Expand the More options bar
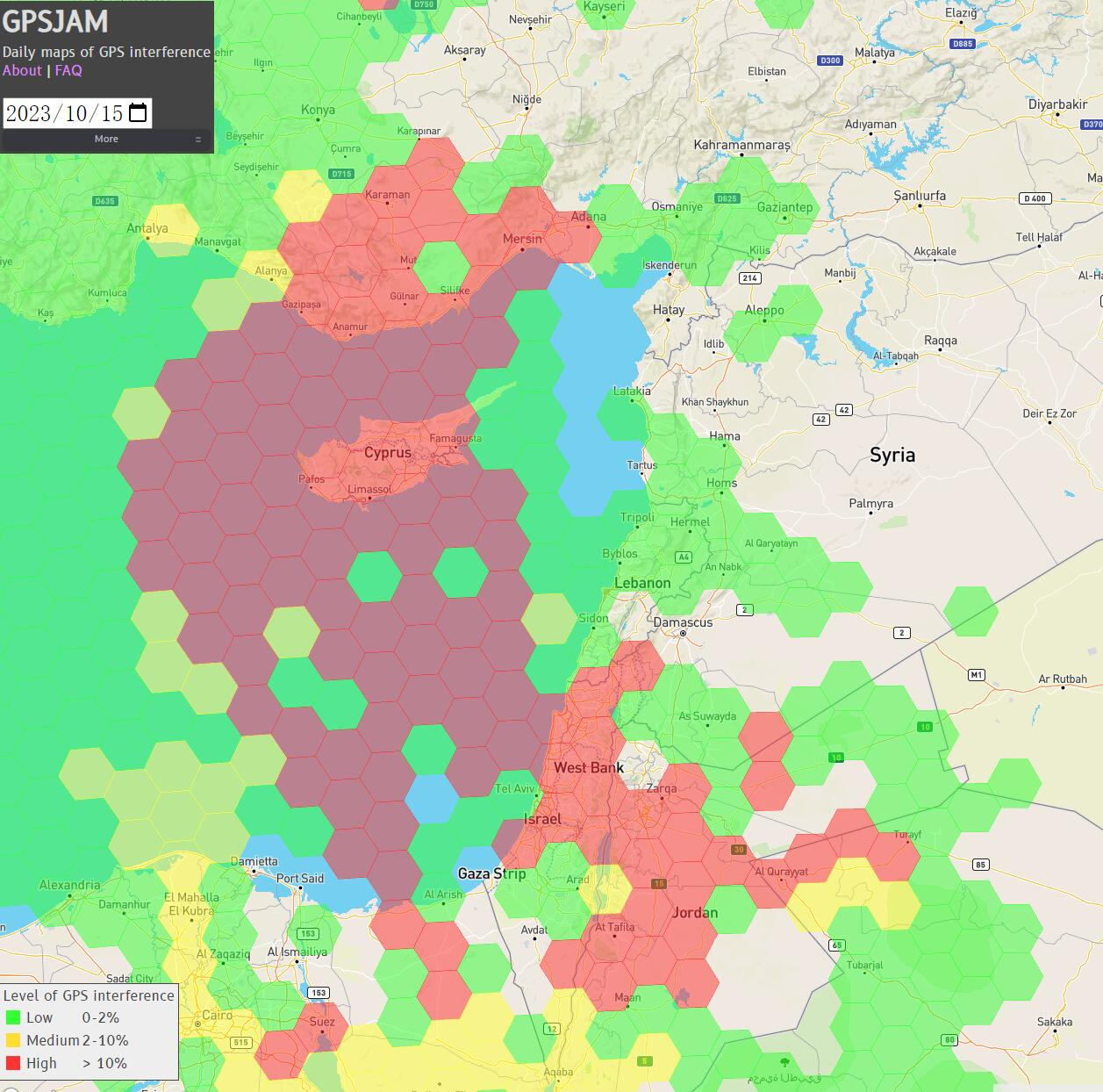This screenshot has width=1103, height=1092. pyautogui.click(x=106, y=139)
